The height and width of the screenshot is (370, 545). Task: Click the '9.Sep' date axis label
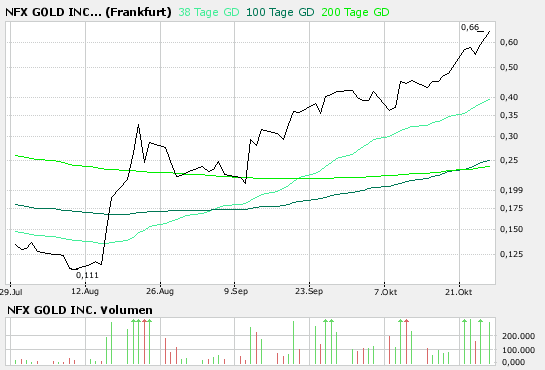pyautogui.click(x=236, y=291)
